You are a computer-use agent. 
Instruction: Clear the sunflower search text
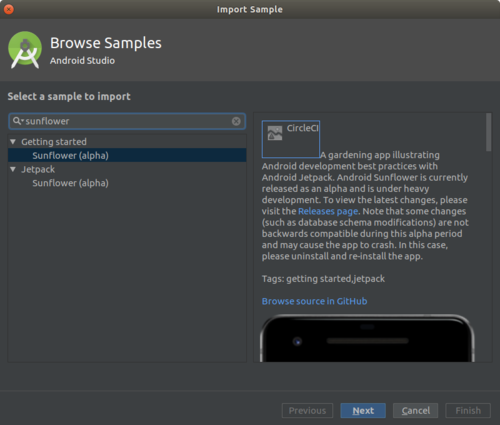pyautogui.click(x=236, y=121)
